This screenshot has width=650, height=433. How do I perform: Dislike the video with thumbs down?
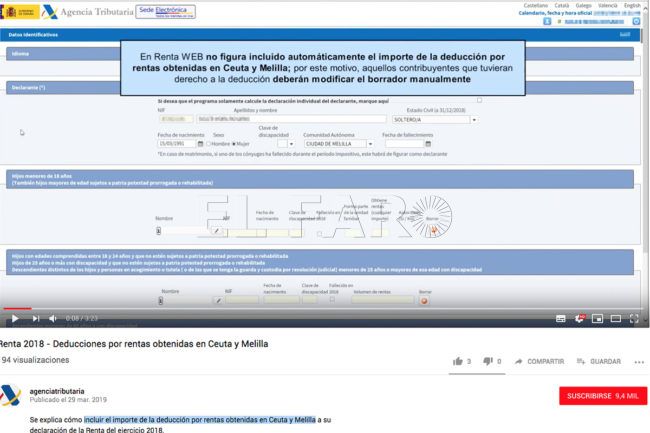pyautogui.click(x=488, y=361)
